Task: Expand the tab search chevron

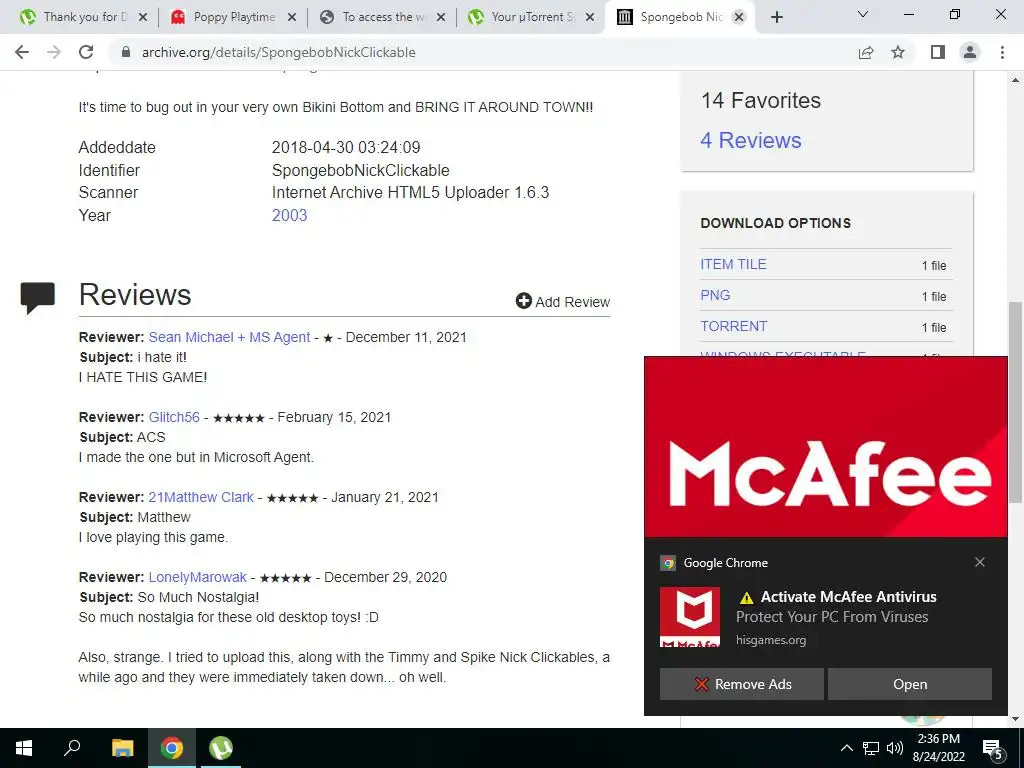Action: (x=863, y=14)
